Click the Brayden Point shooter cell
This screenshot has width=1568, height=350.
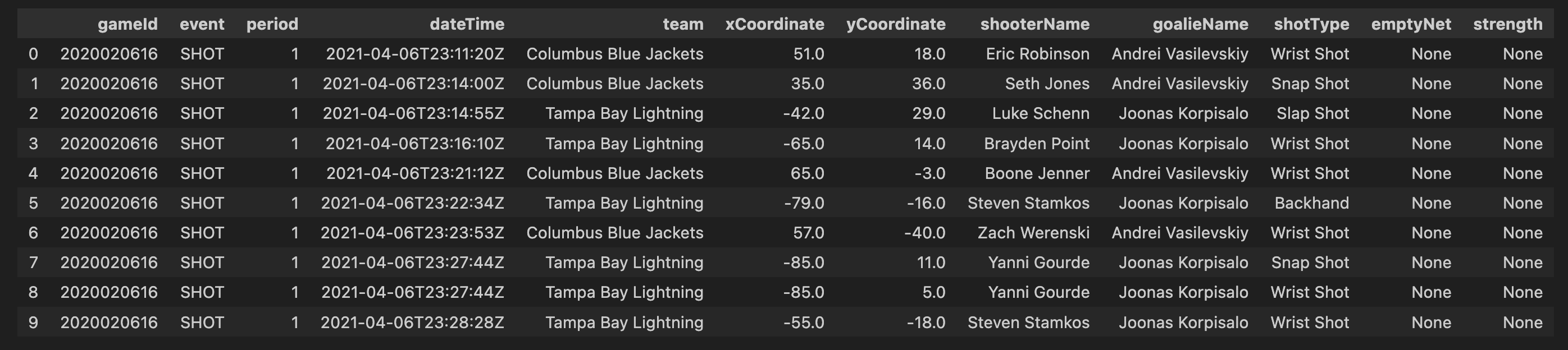tap(1036, 144)
